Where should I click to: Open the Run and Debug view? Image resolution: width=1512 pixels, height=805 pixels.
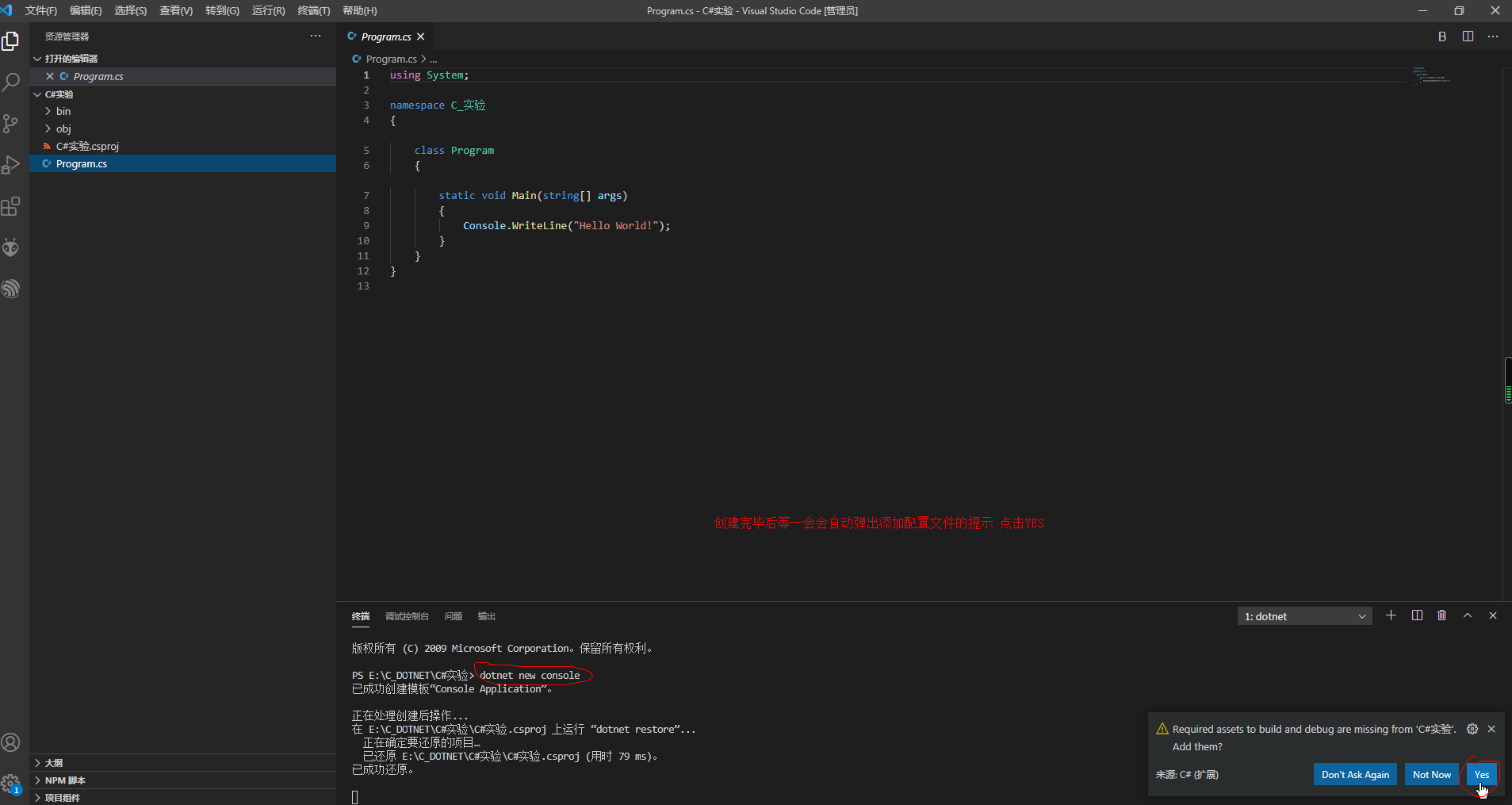[12, 165]
